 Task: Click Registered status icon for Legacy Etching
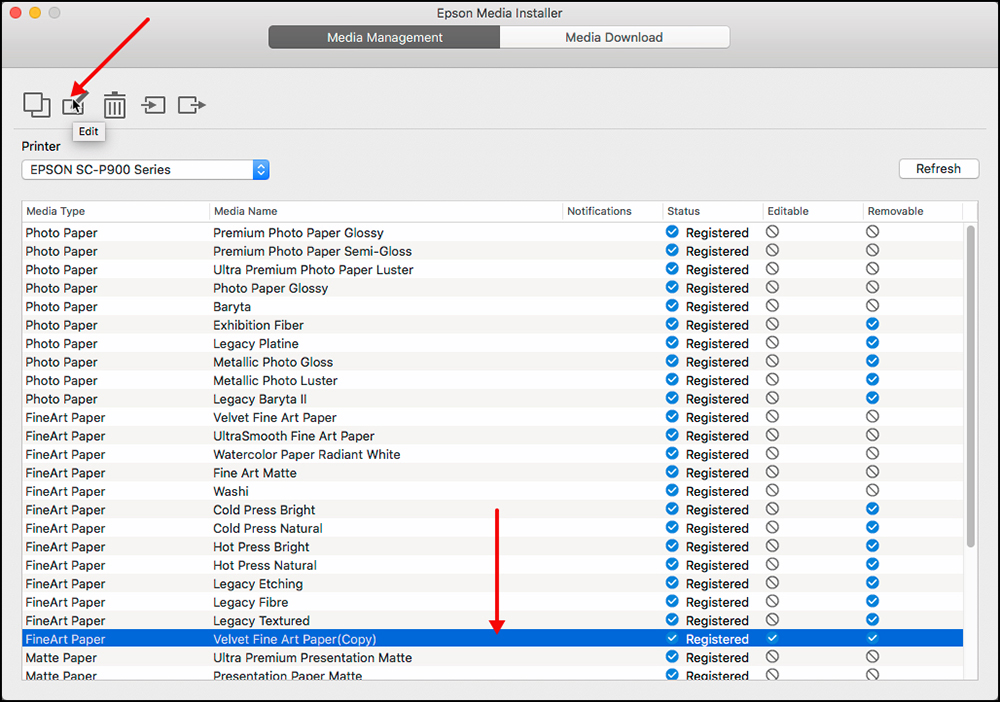[x=672, y=583]
